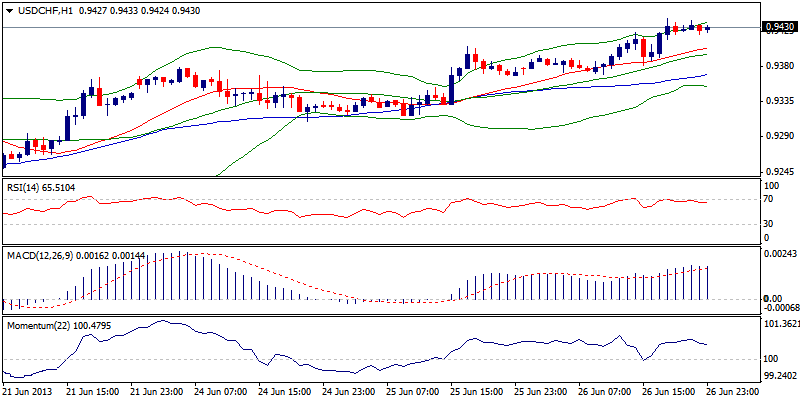Image resolution: width=800 pixels, height=400 pixels.
Task: Click the 21 Jun 2013 date label
Action: point(30,391)
